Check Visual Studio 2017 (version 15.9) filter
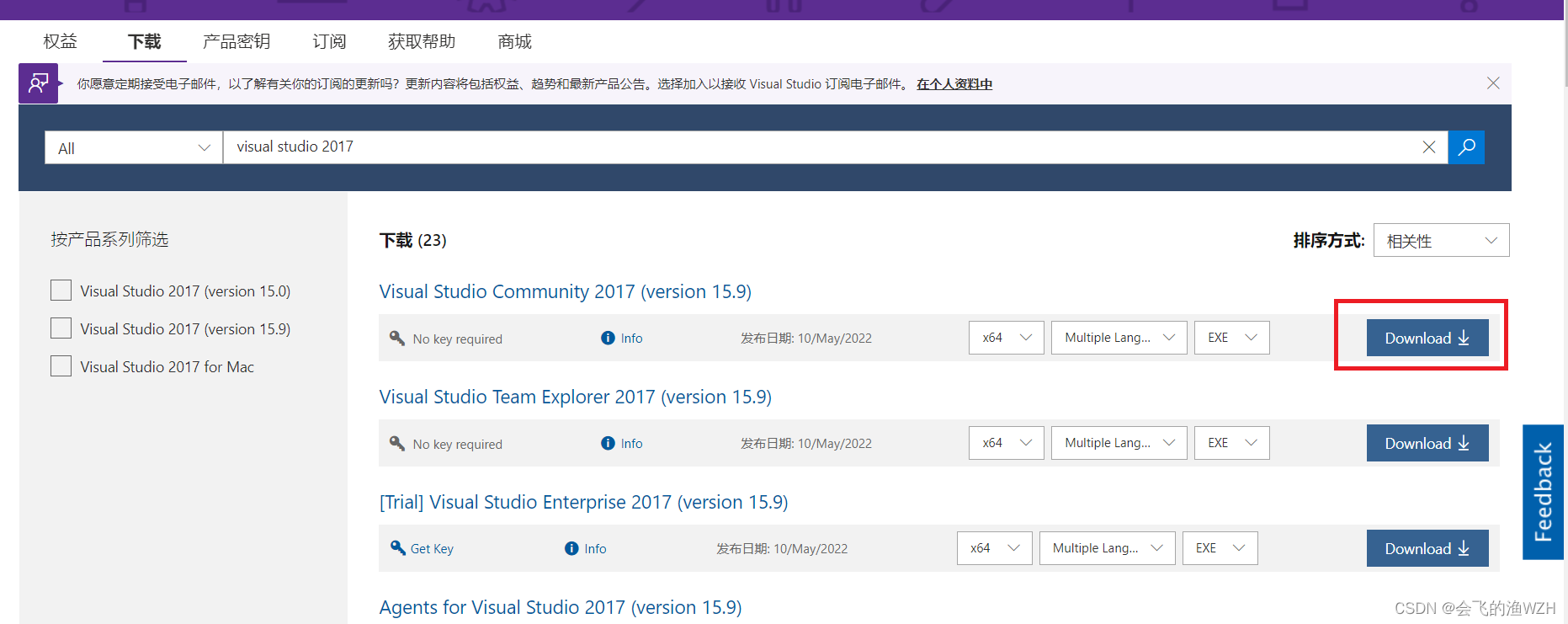This screenshot has height=624, width=1568. [61, 328]
